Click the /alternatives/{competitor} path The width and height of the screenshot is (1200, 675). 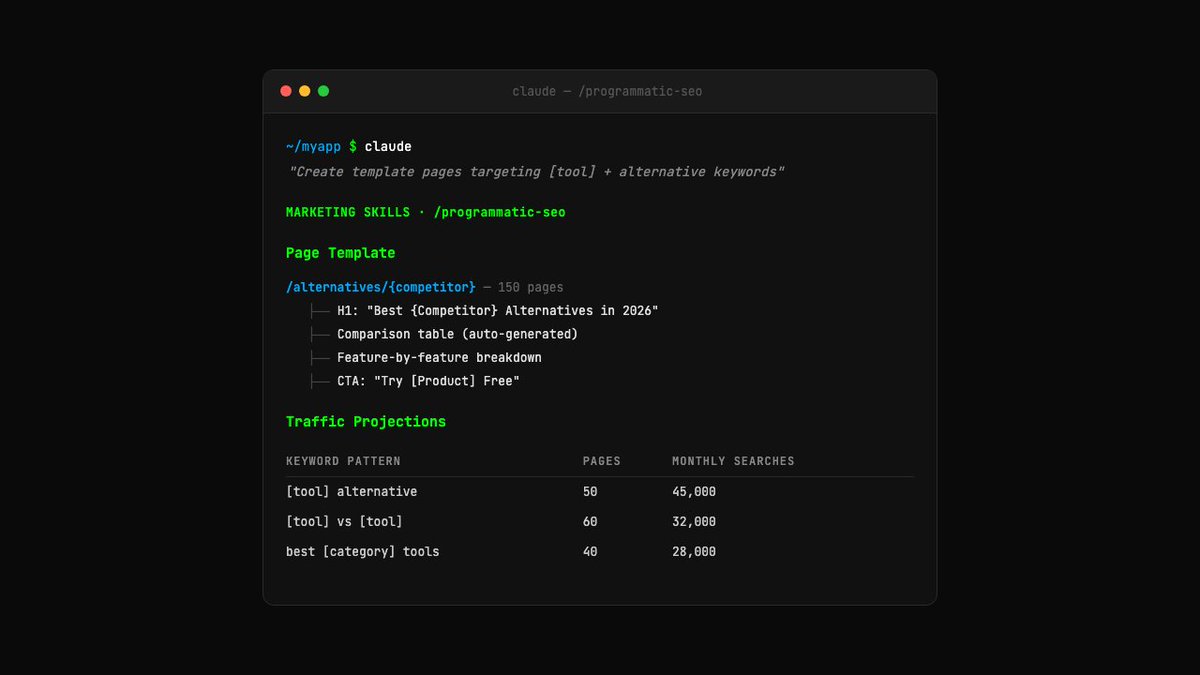tap(381, 287)
